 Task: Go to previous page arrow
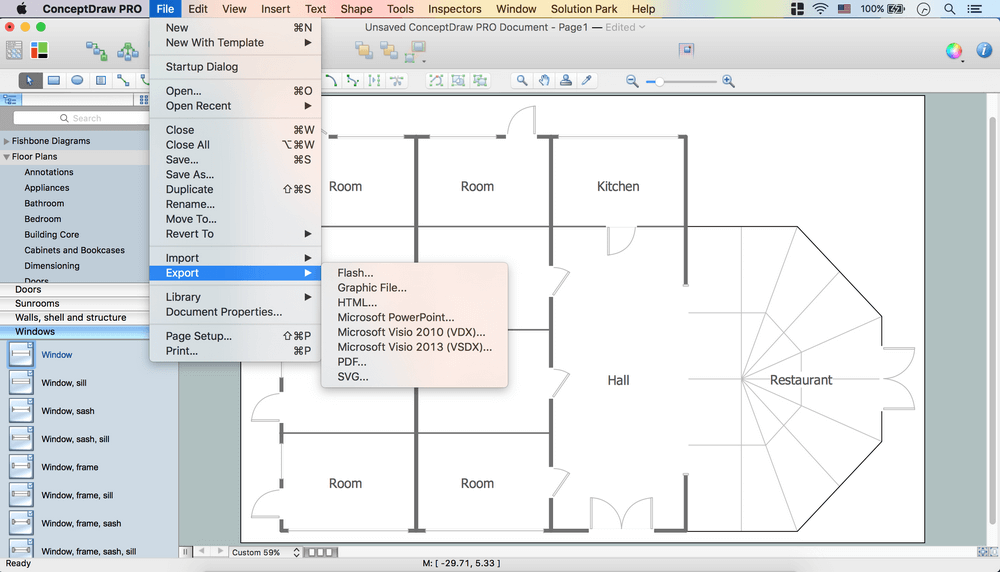coord(202,552)
